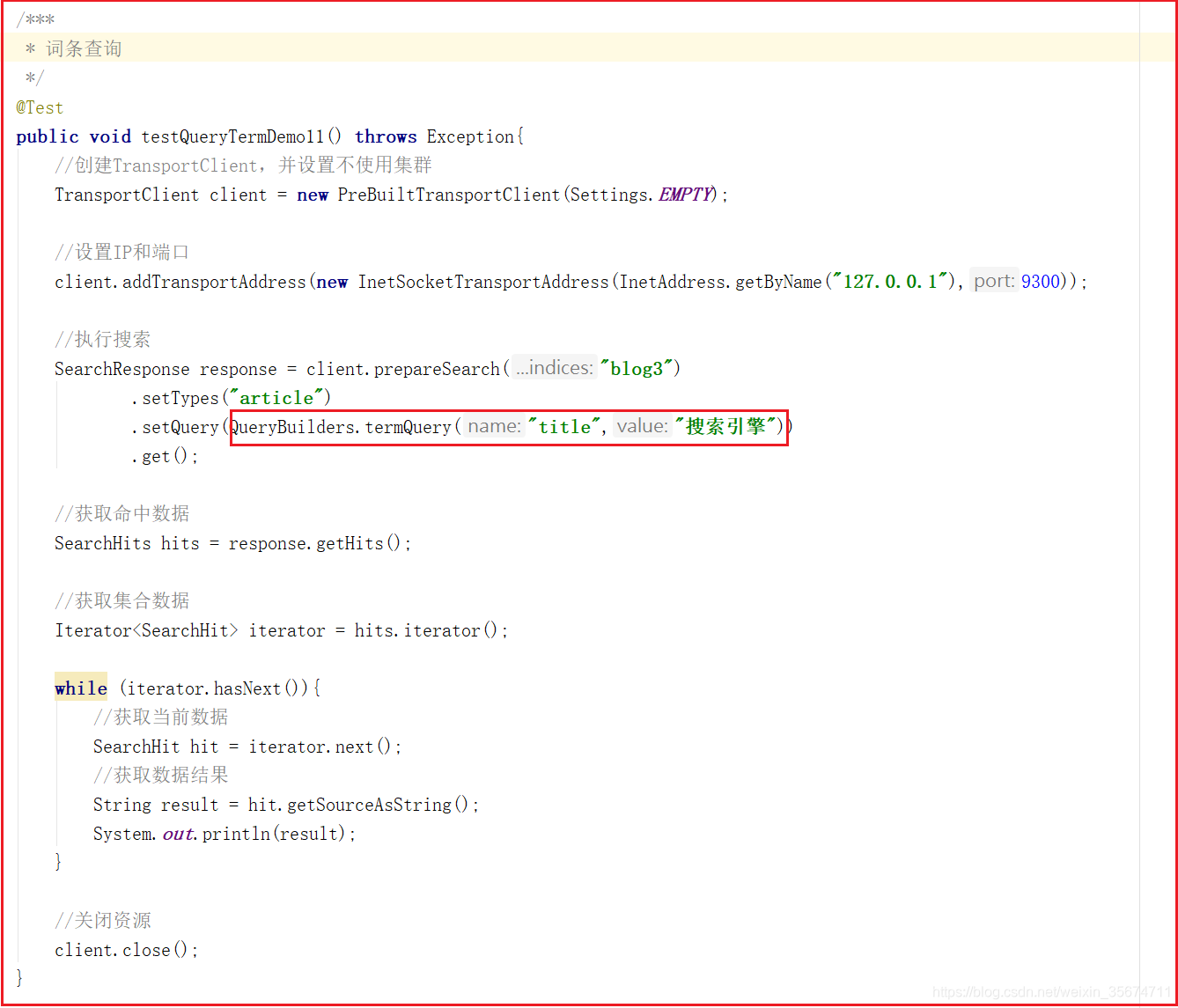Click client.prepareSearch call

click(403, 369)
